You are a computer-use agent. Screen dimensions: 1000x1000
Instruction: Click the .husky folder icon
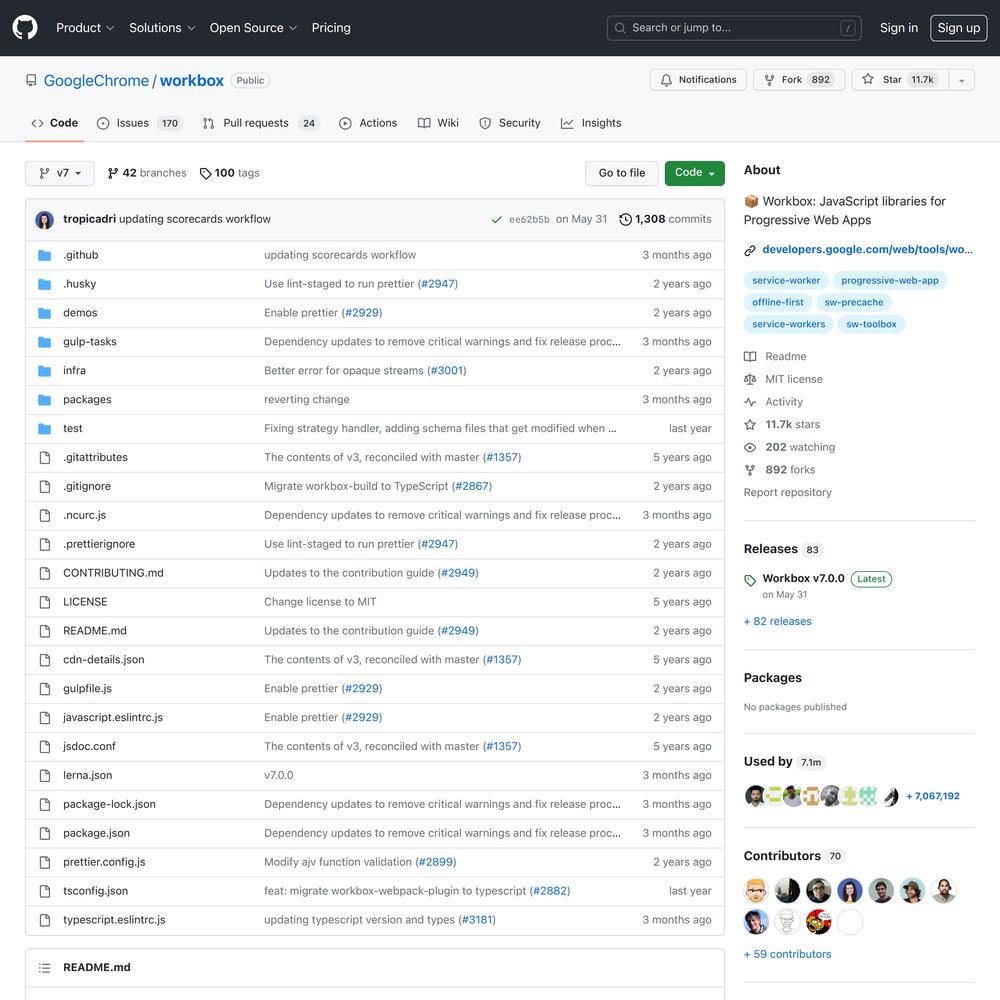point(44,284)
